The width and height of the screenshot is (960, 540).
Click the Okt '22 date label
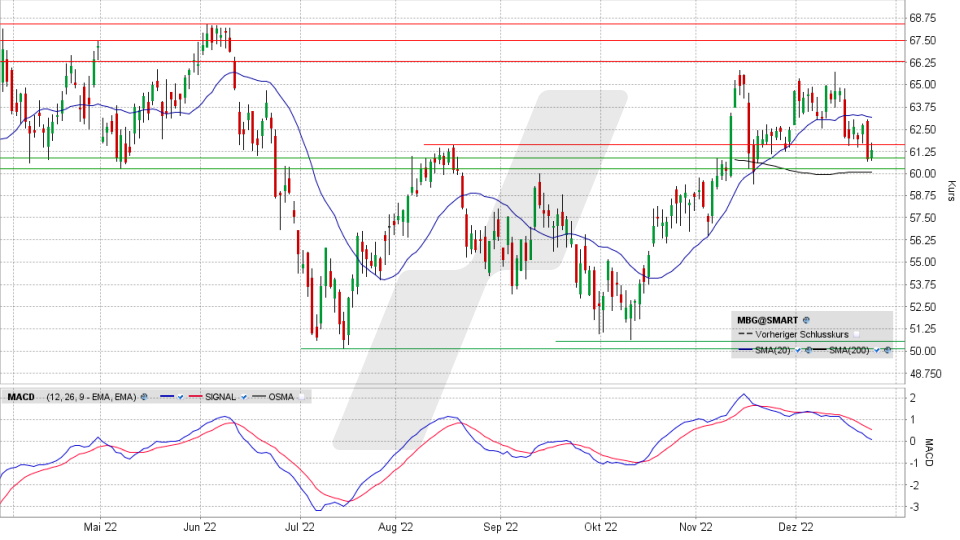601,527
